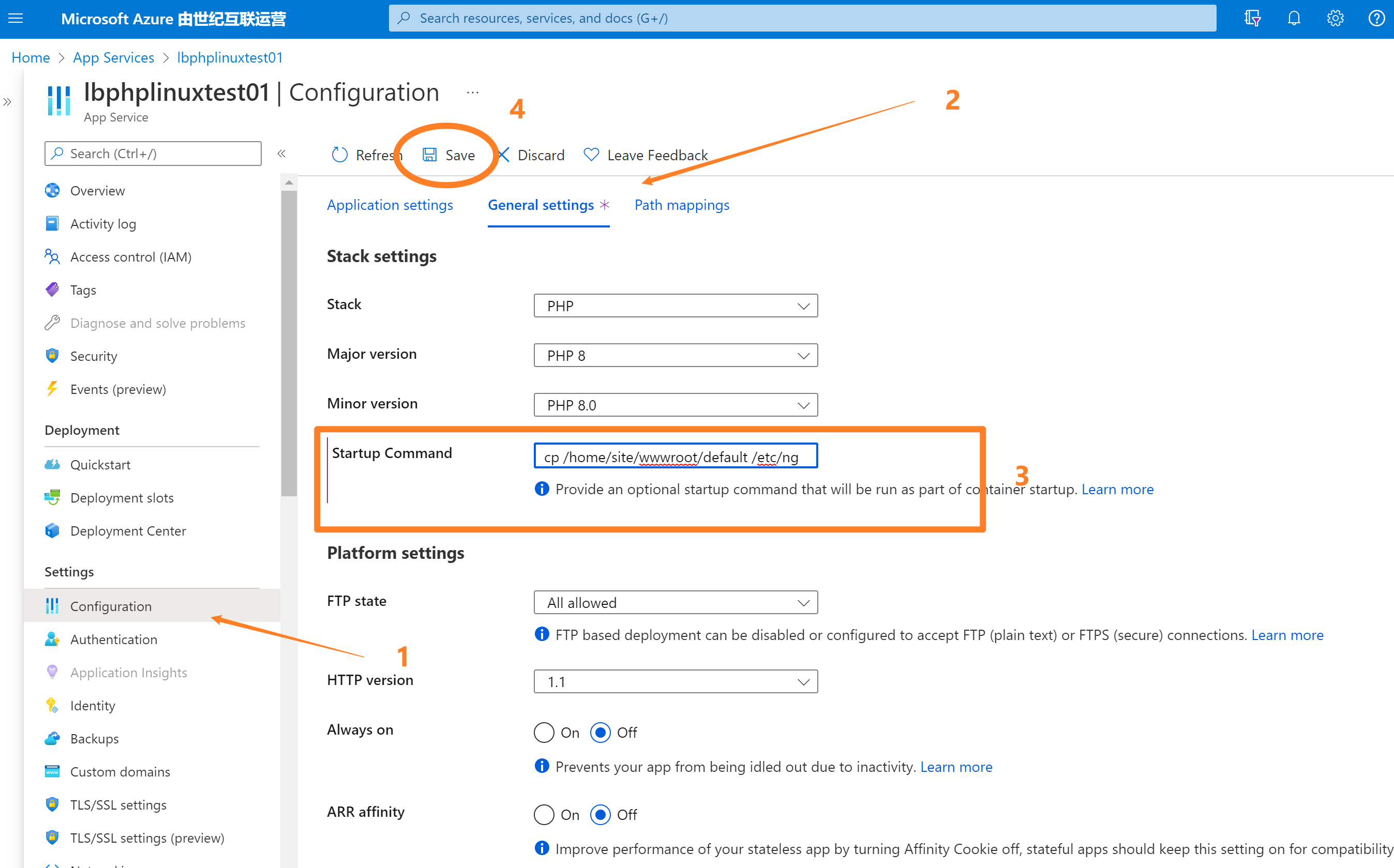Viewport: 1394px width, 868px height.
Task: Open the hamburger portal menu
Action: [x=16, y=19]
